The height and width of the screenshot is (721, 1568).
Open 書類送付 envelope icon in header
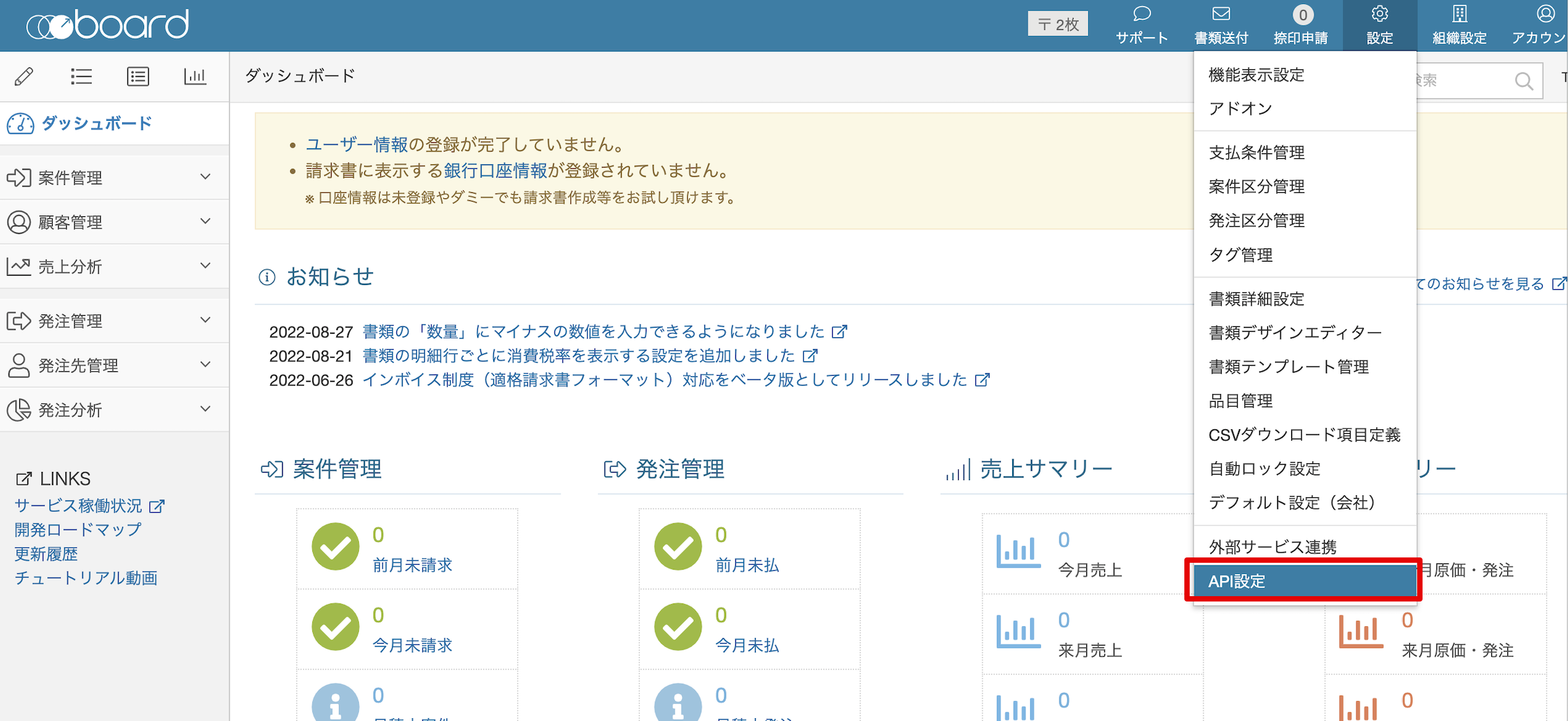tap(1221, 15)
